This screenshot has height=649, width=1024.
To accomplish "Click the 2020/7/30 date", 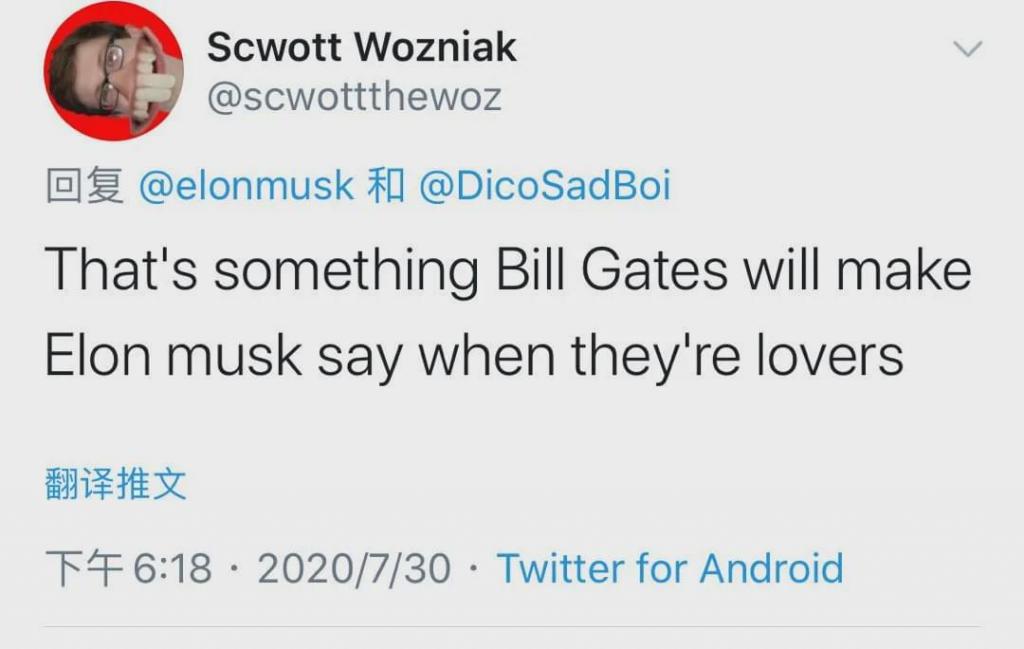I will point(354,567).
